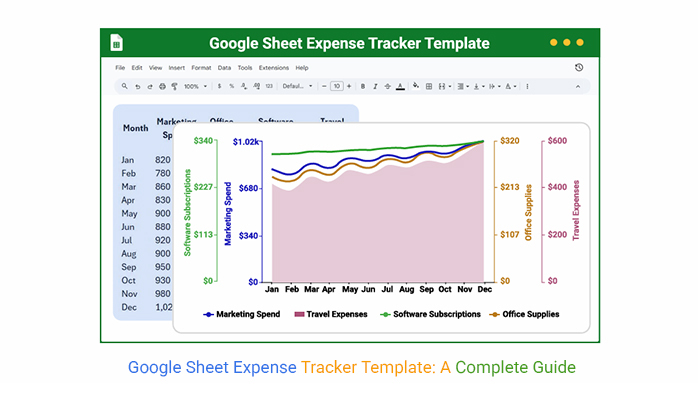
Task: Open the fill color paint bucket
Action: (x=415, y=86)
